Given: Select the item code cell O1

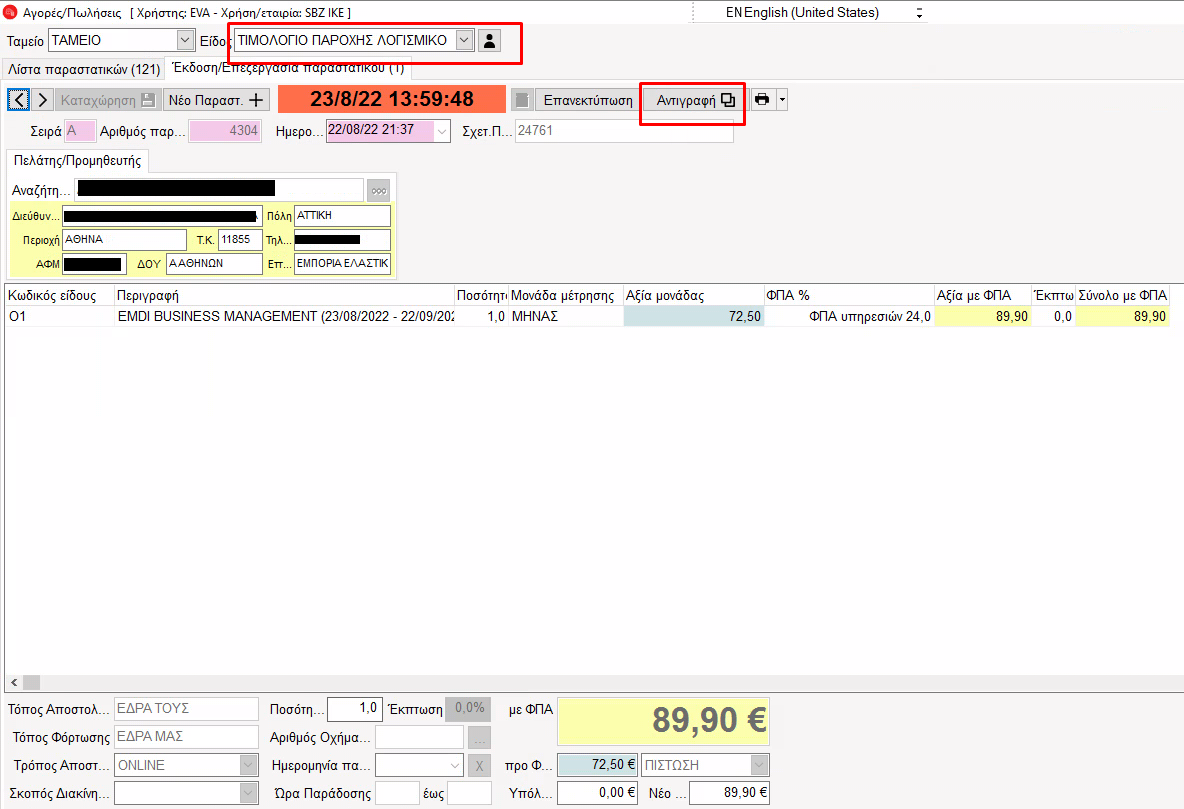Looking at the screenshot, I should tap(60, 316).
